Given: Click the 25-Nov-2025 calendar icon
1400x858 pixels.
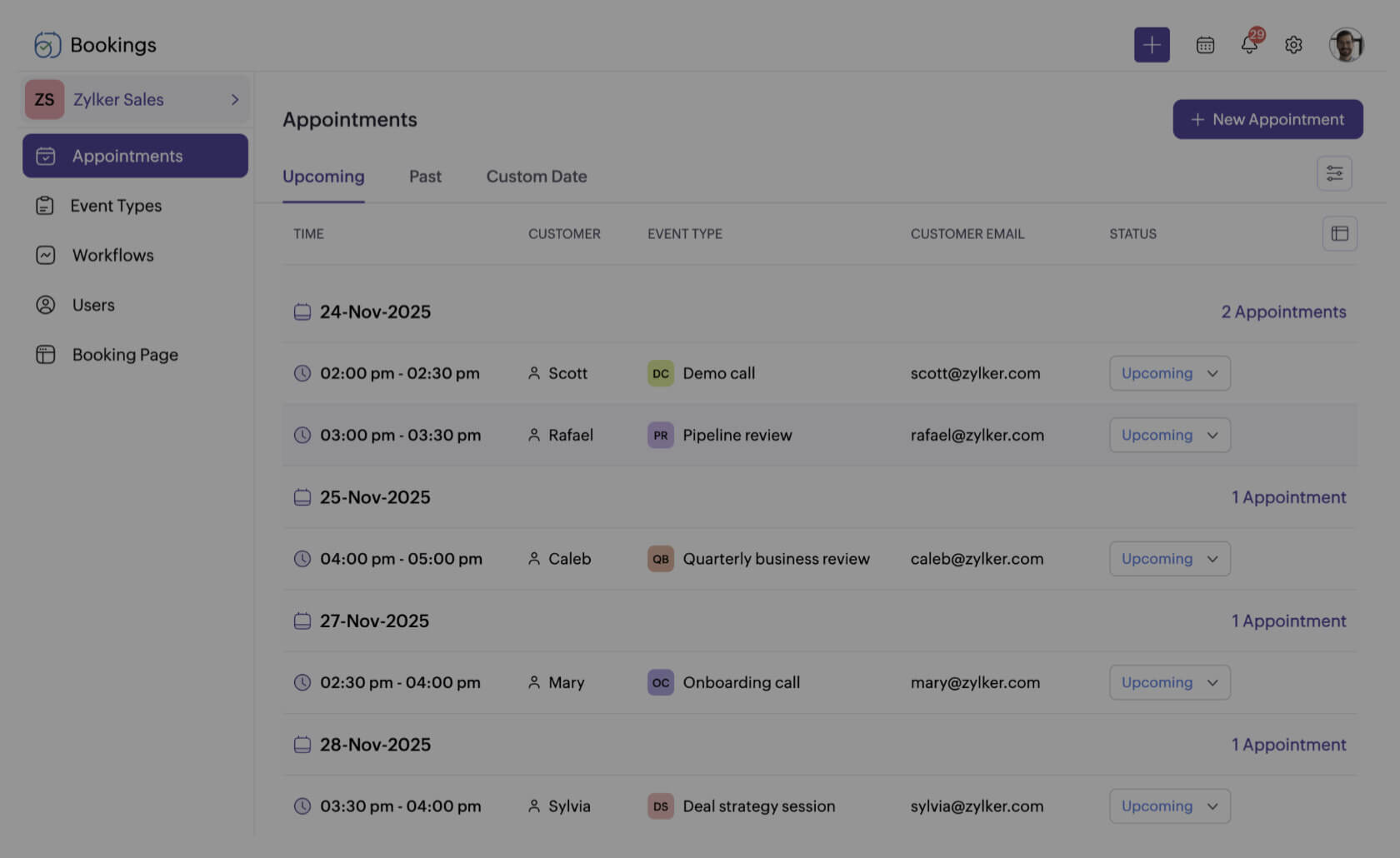Looking at the screenshot, I should coord(302,497).
